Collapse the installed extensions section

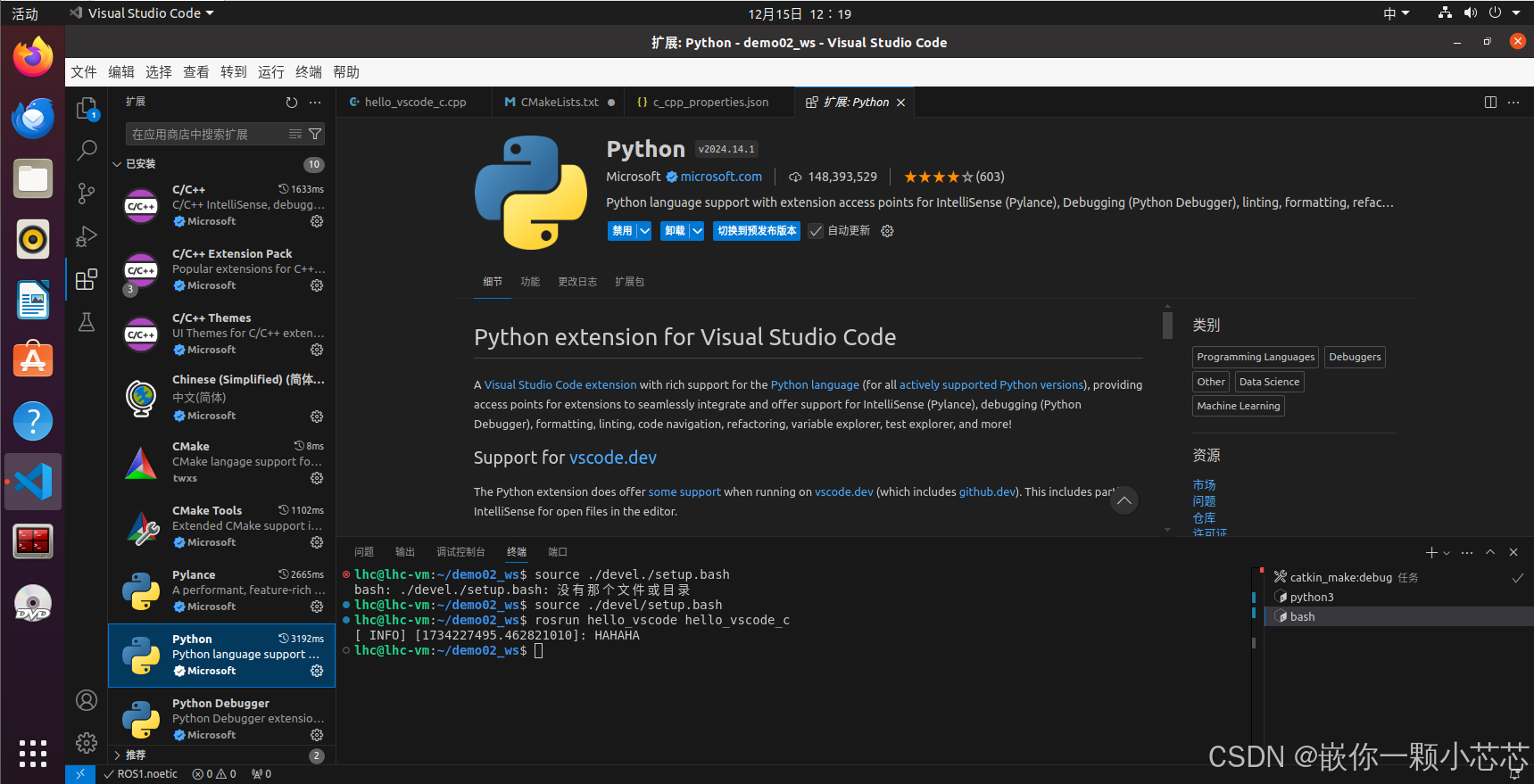tap(117, 164)
